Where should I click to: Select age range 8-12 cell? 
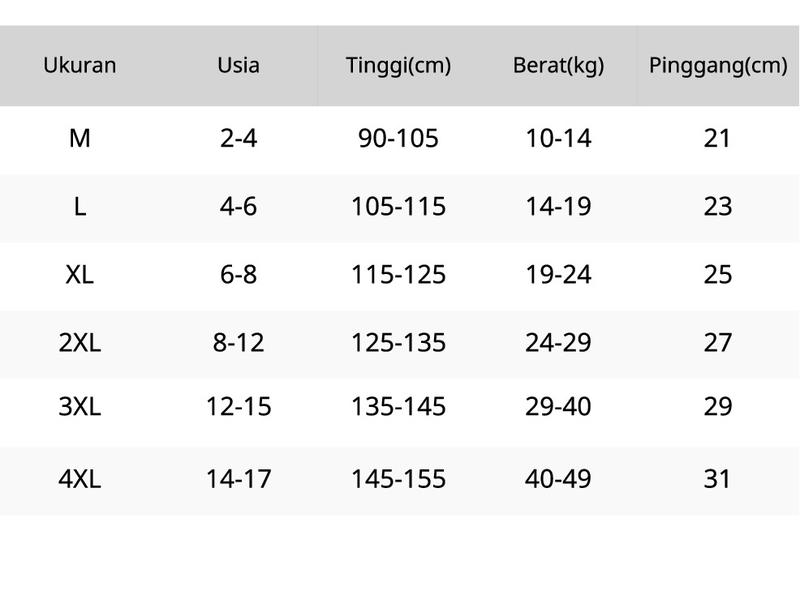click(238, 342)
